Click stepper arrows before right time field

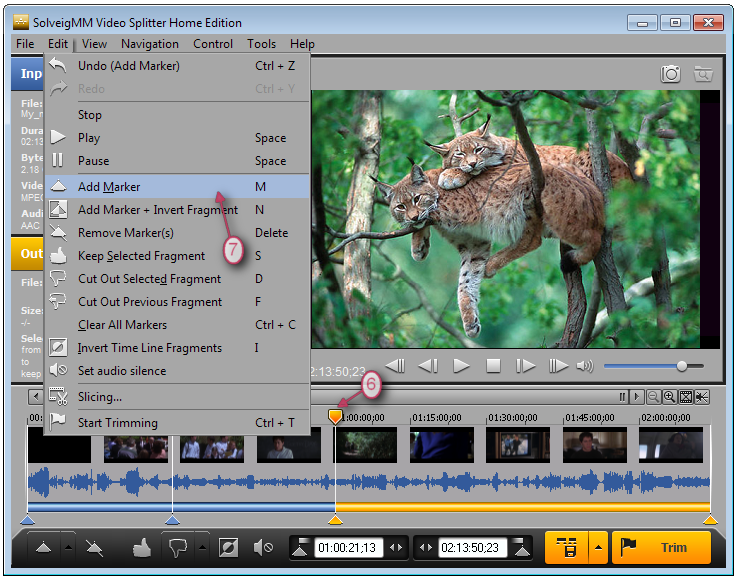tap(426, 548)
